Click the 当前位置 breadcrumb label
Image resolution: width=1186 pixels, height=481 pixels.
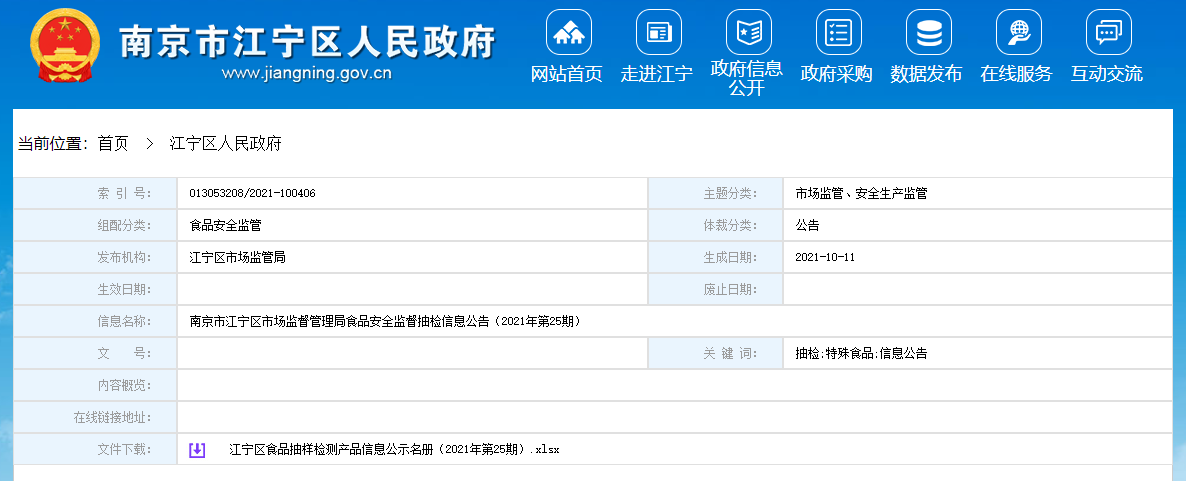53,144
